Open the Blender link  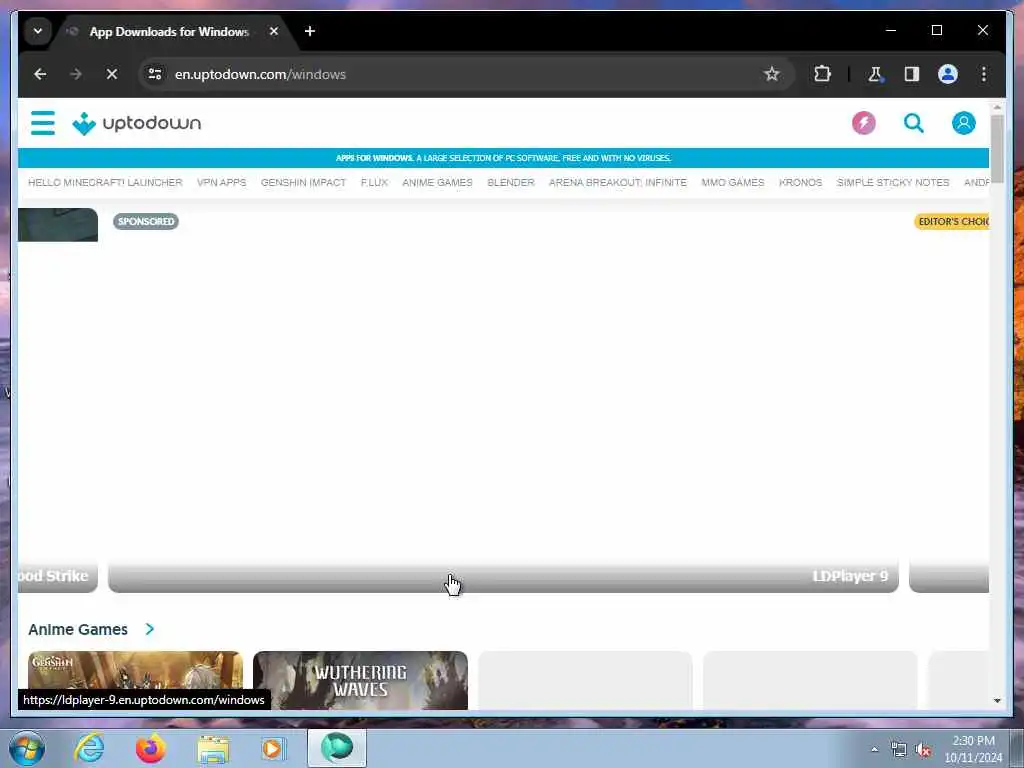click(511, 183)
